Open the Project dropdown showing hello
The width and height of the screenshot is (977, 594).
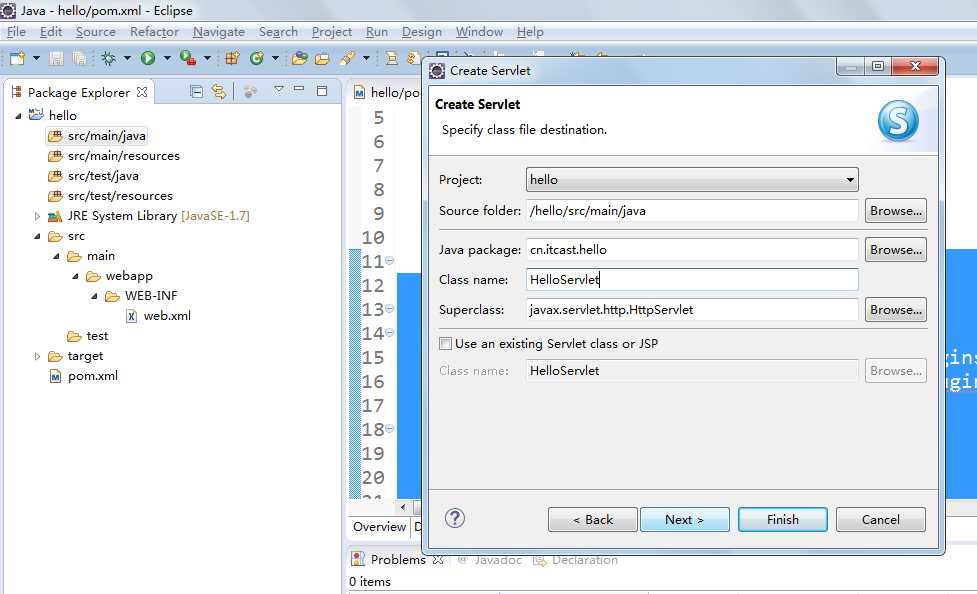pos(692,180)
